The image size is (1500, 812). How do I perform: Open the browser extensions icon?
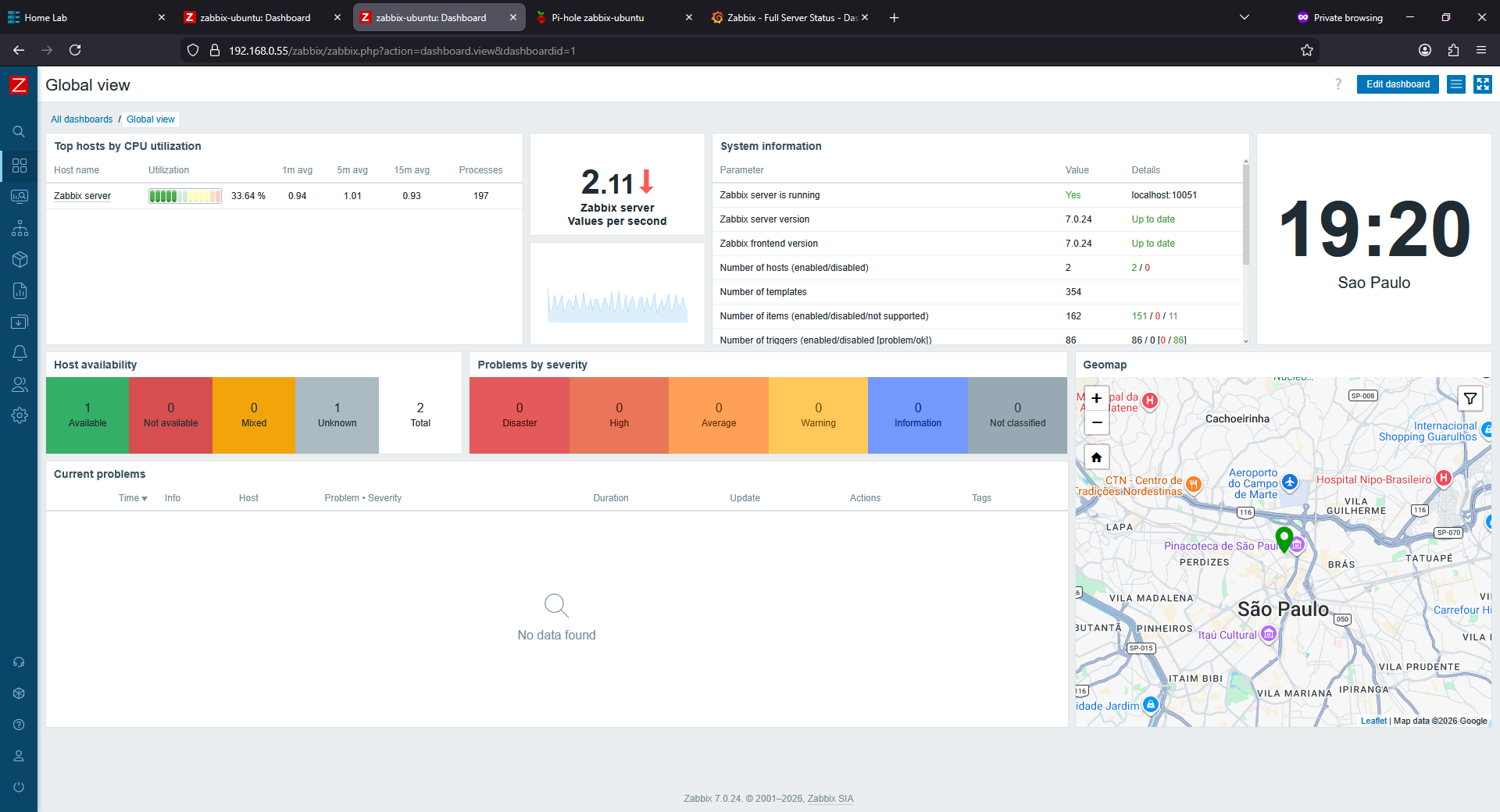coord(1453,50)
